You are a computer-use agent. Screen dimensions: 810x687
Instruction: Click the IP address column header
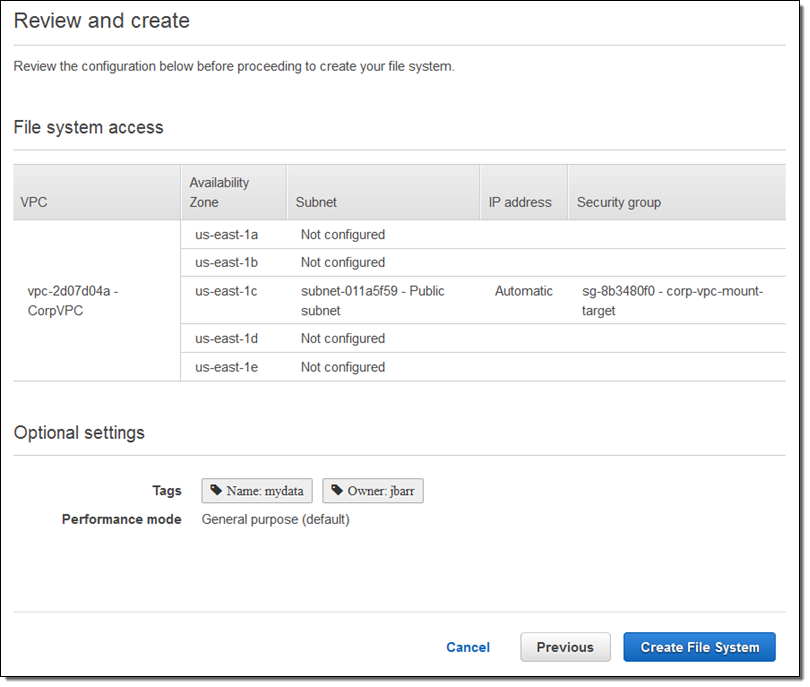[519, 202]
